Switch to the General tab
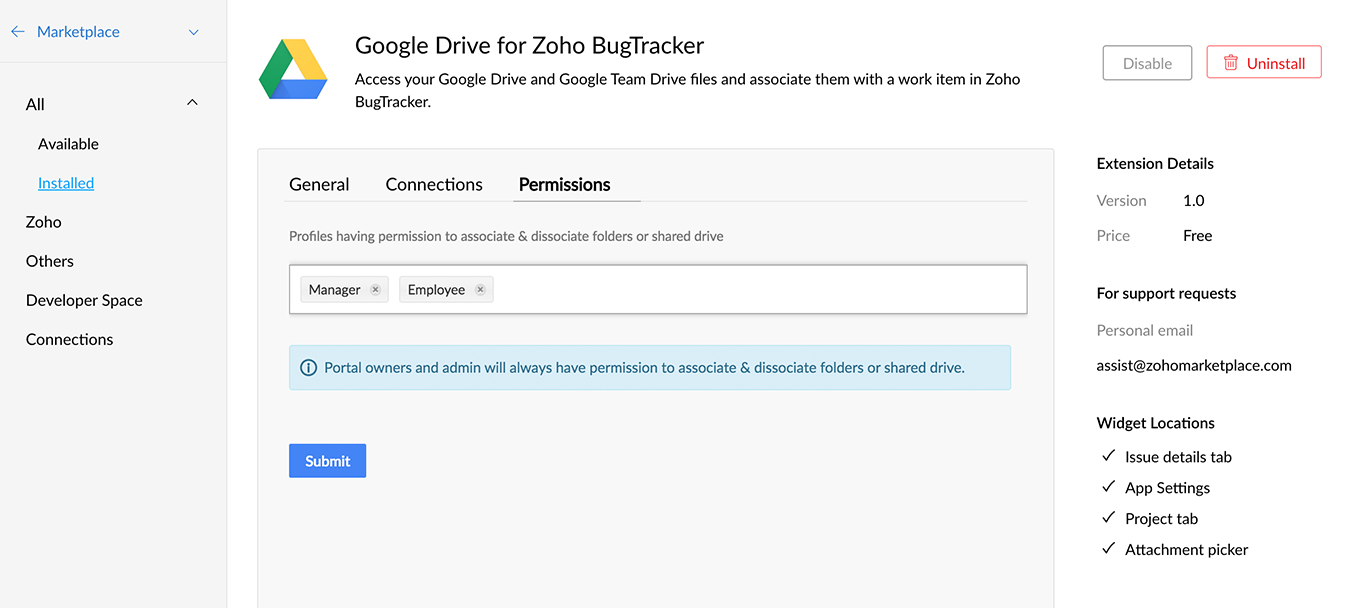The height and width of the screenshot is (608, 1361). 319,185
